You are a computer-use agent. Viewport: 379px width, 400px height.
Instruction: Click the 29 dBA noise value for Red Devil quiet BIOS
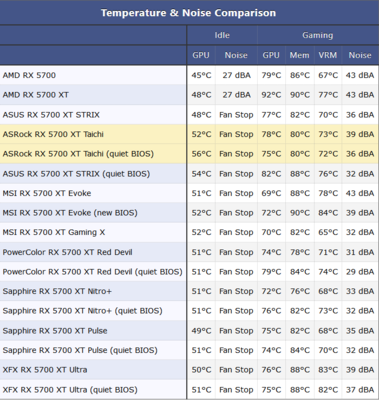coord(360,272)
